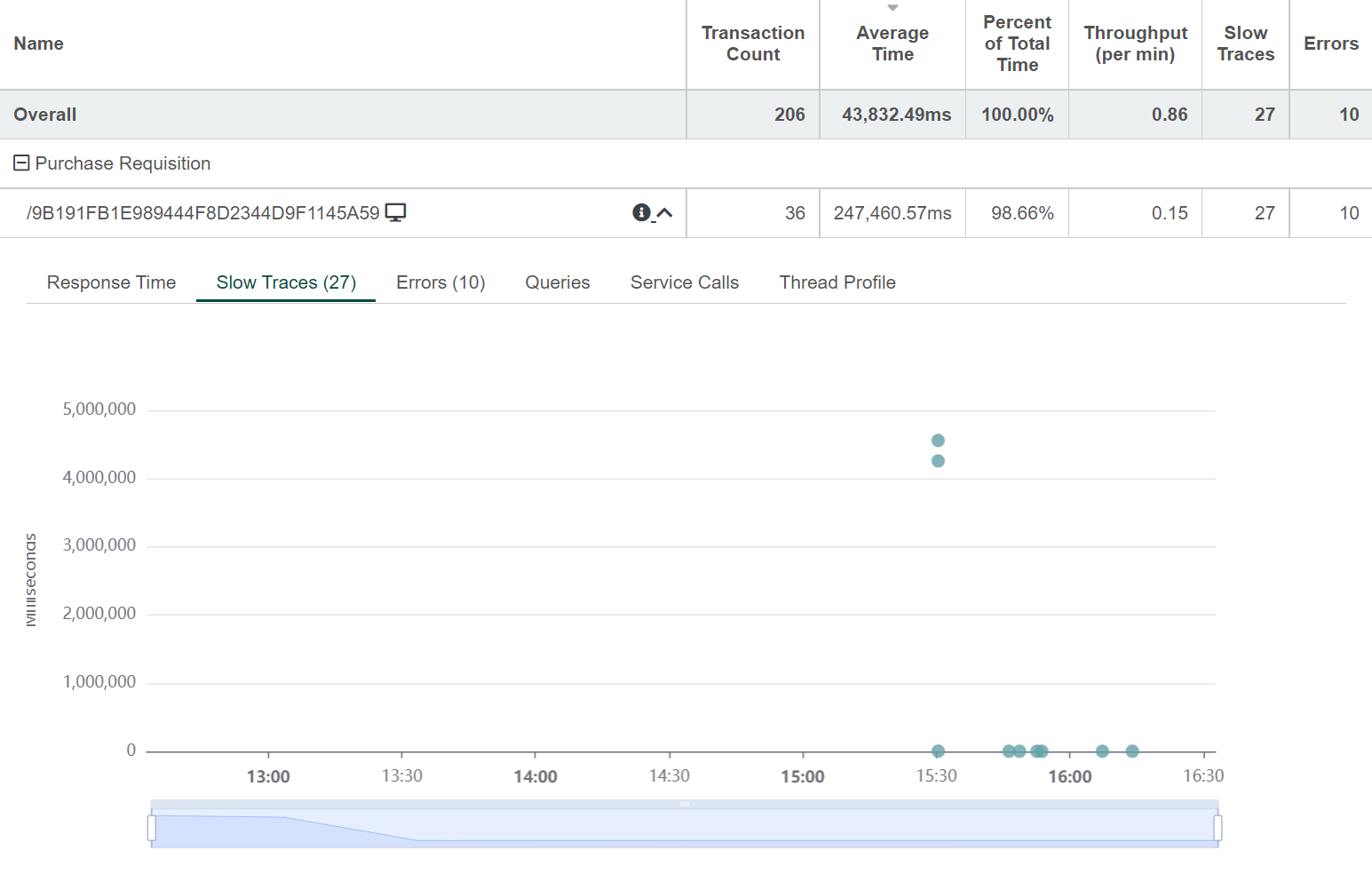The width and height of the screenshot is (1372, 874).
Task: Click the rightmost trace dot after 16:00
Action: tap(1132, 751)
